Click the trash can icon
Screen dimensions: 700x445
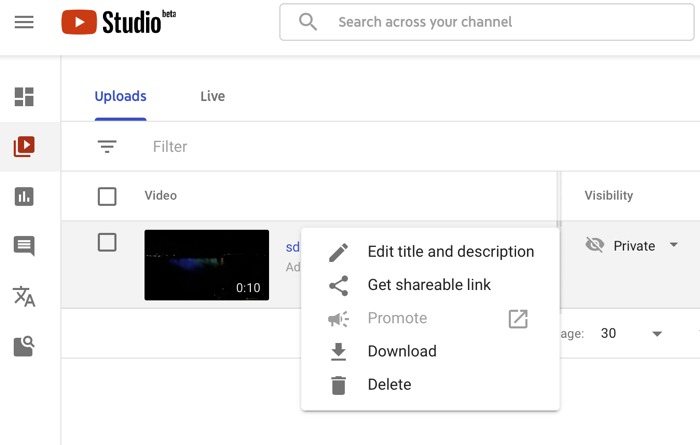pos(338,385)
